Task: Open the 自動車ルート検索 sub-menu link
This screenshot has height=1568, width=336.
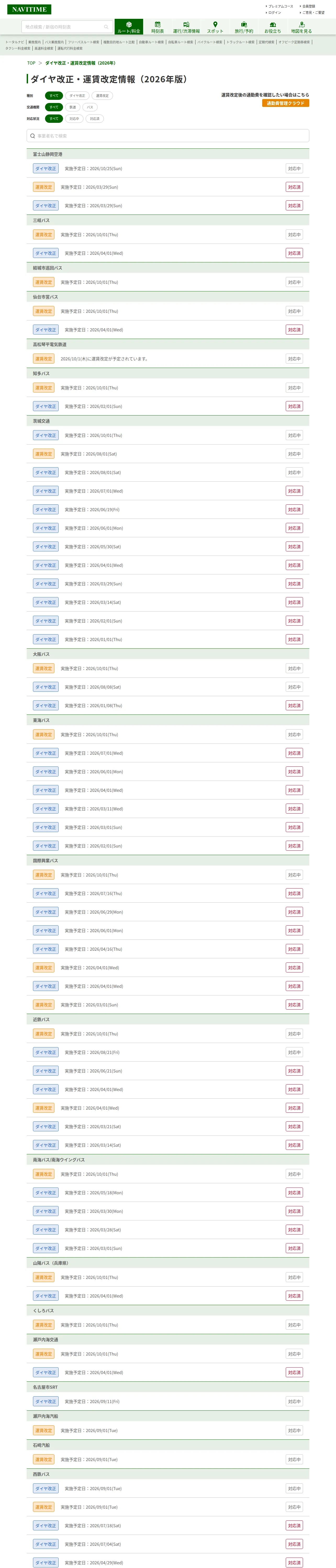Action: pyautogui.click(x=151, y=42)
